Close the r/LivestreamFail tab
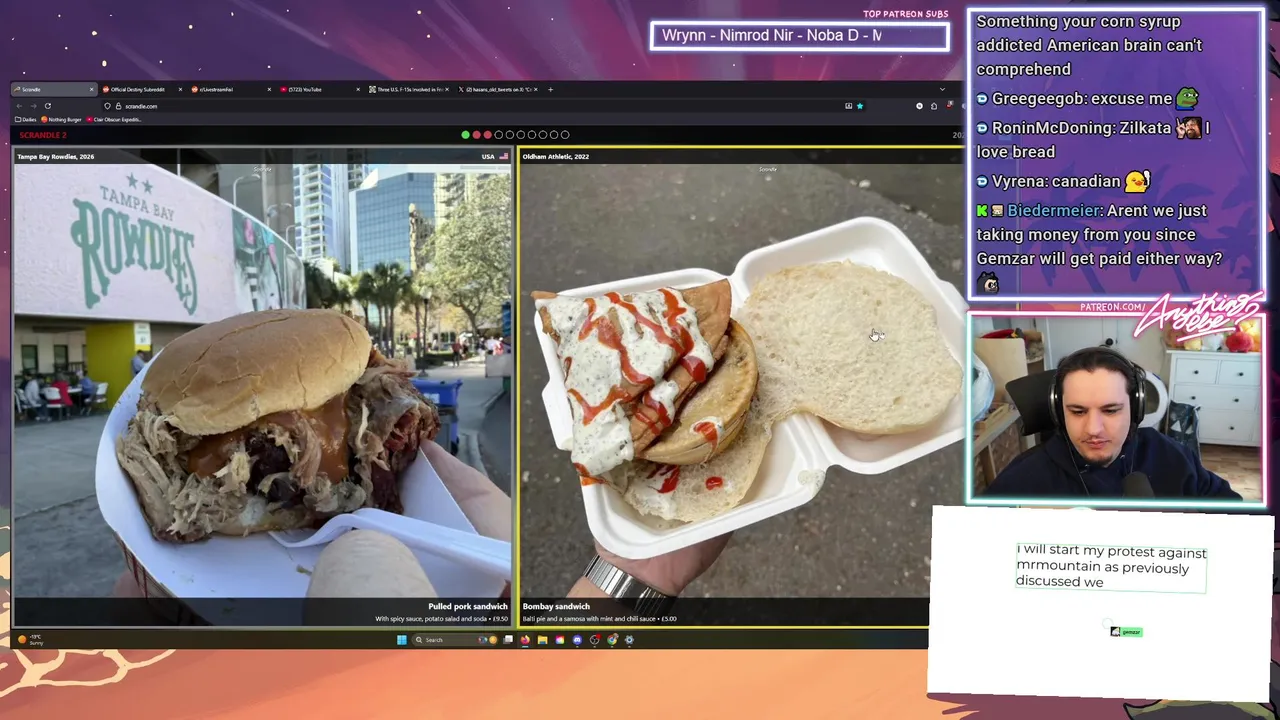Image resolution: width=1280 pixels, height=720 pixels. (x=268, y=89)
